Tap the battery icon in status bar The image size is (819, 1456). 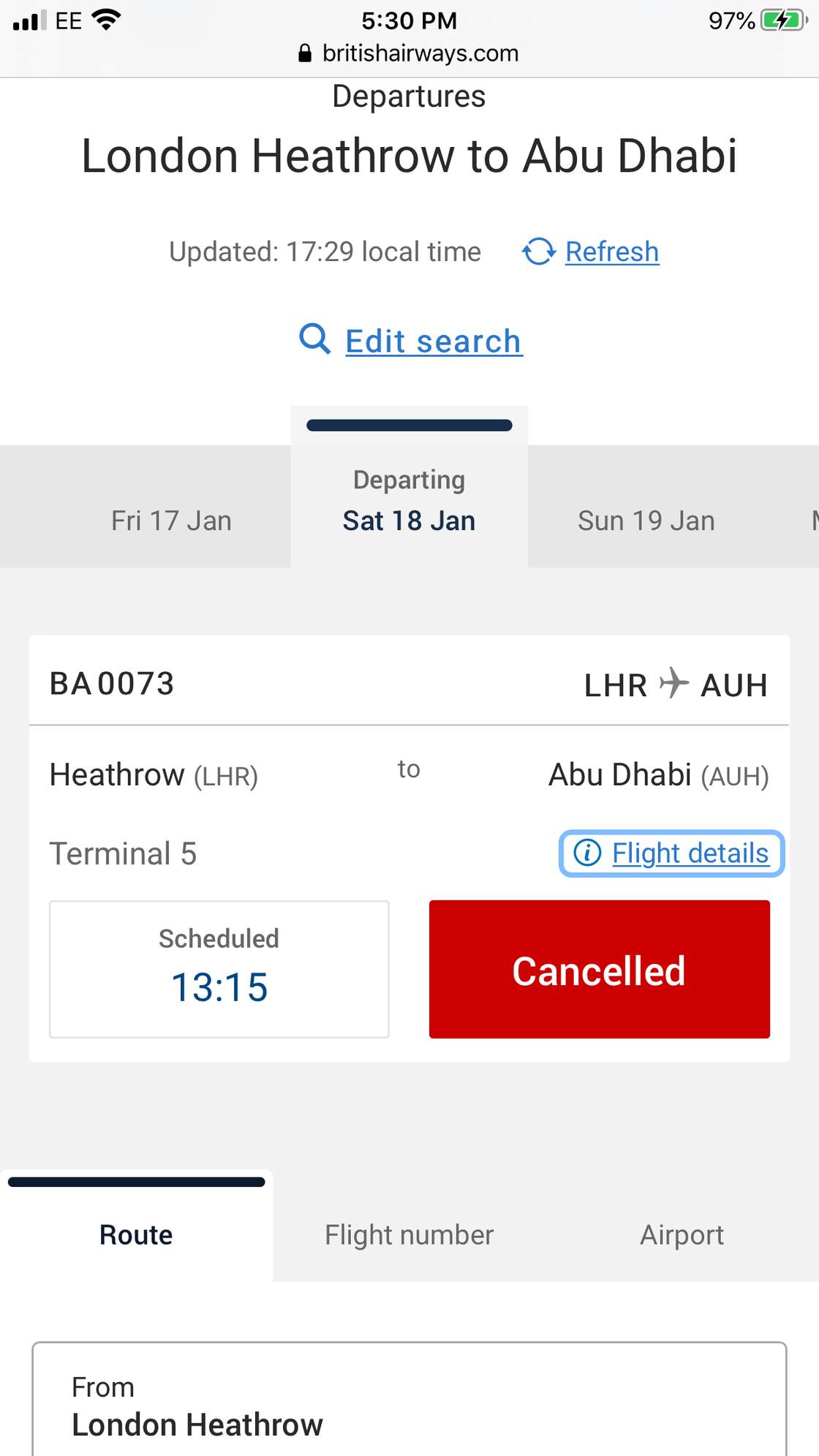coord(784,20)
